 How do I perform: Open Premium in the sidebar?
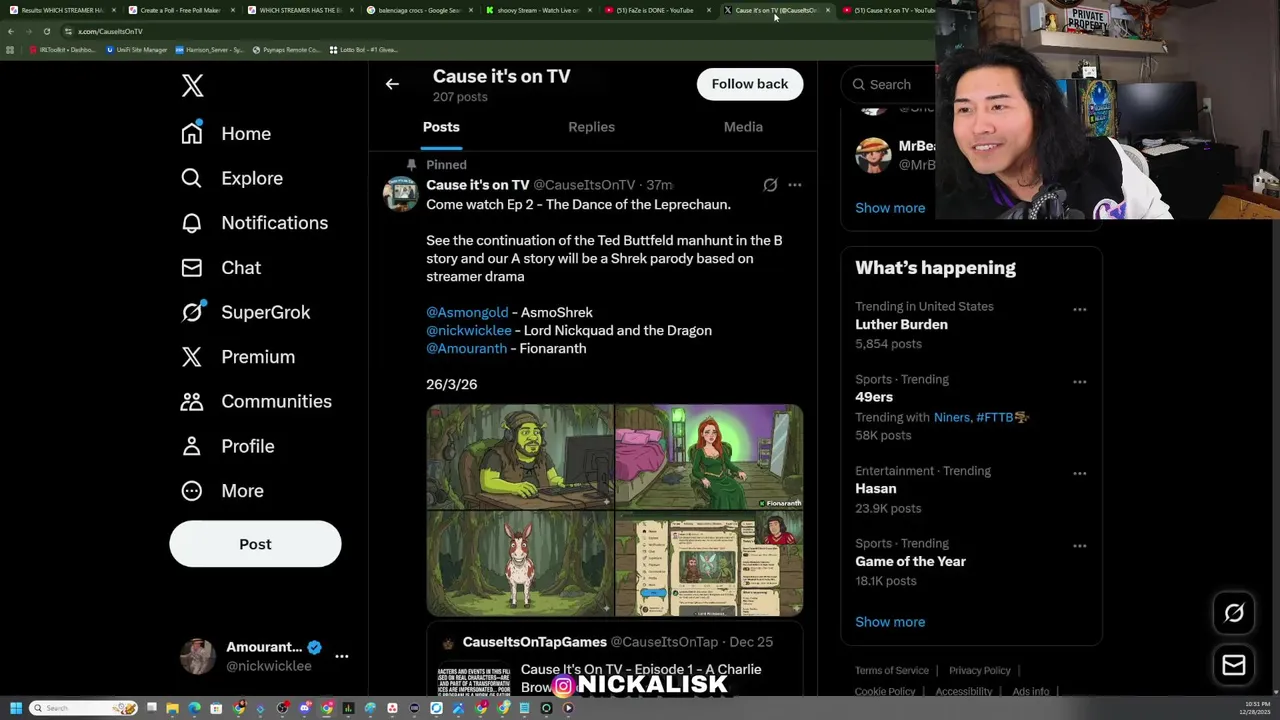(238, 357)
